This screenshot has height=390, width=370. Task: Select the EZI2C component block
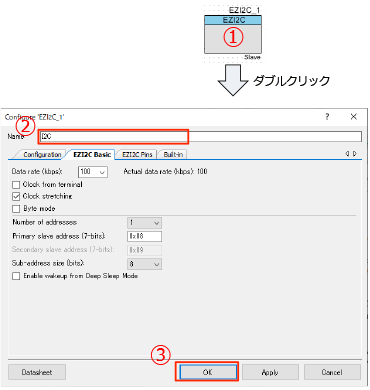point(233,34)
